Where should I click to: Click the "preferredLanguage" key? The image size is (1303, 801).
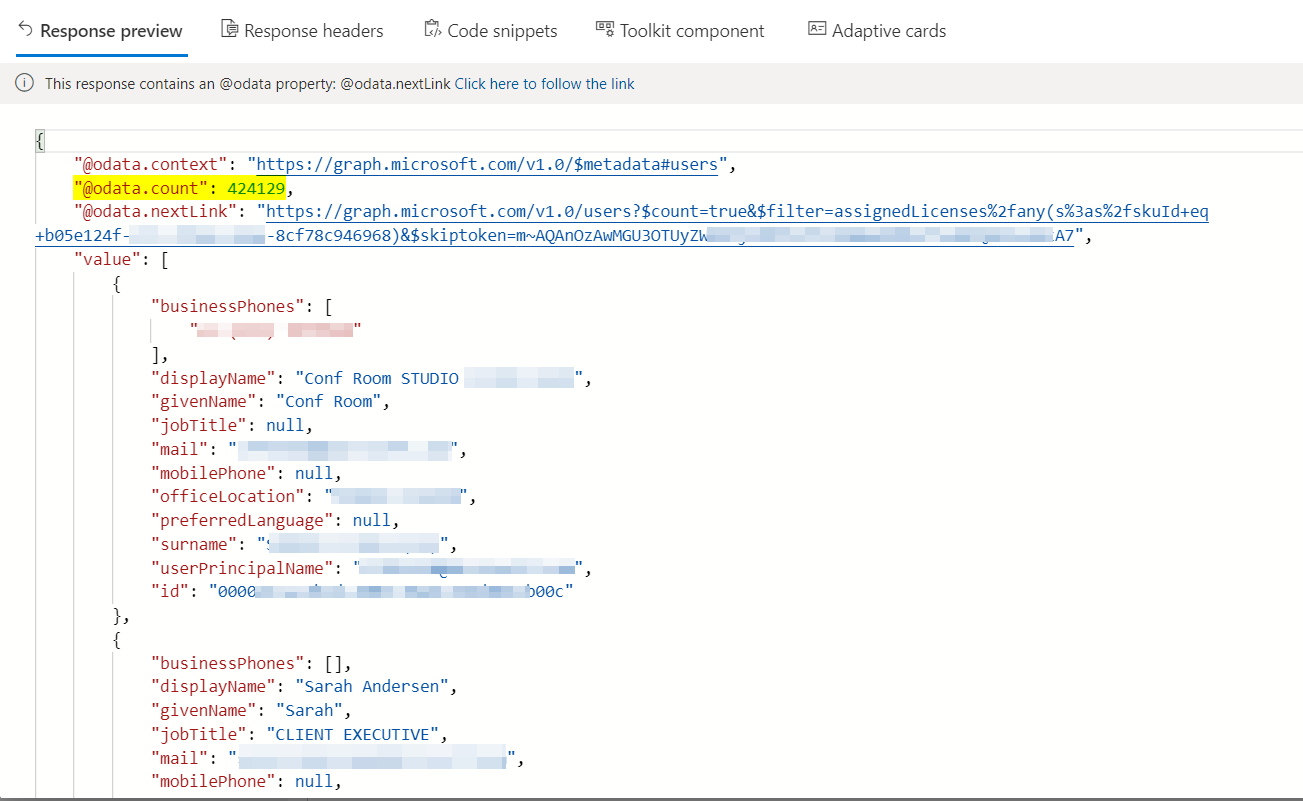242,521
